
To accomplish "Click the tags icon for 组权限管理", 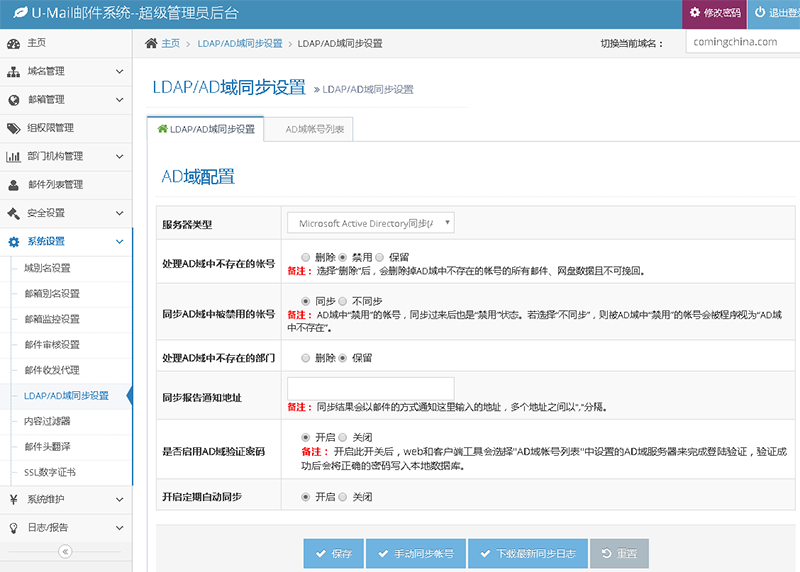I will [x=14, y=129].
